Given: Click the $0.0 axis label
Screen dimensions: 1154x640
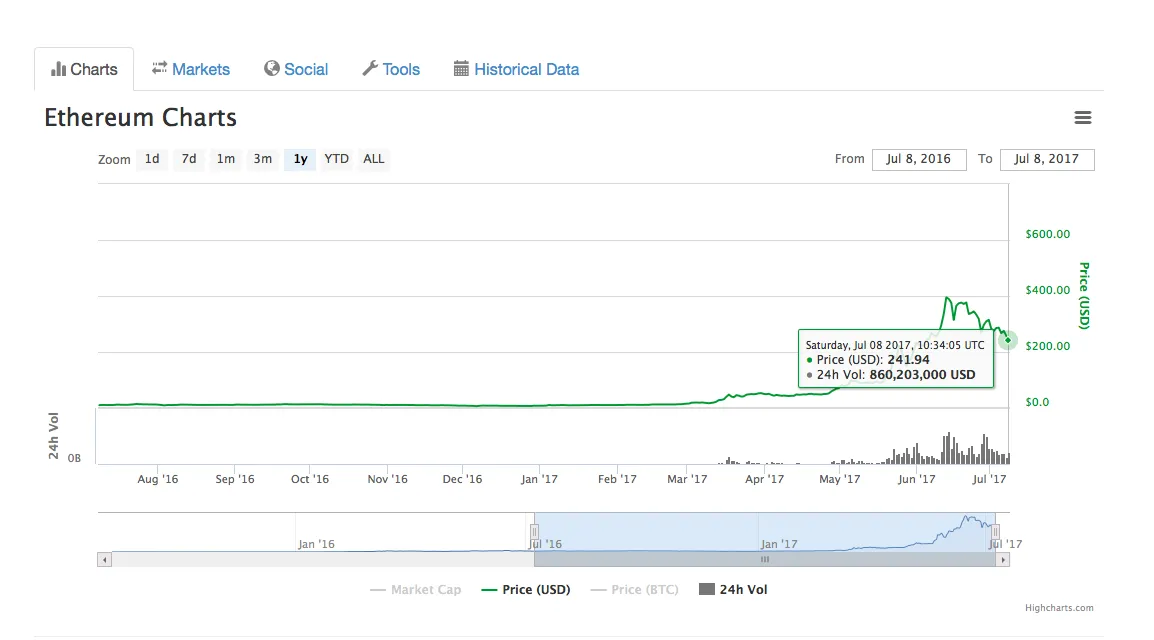Looking at the screenshot, I should (1037, 402).
